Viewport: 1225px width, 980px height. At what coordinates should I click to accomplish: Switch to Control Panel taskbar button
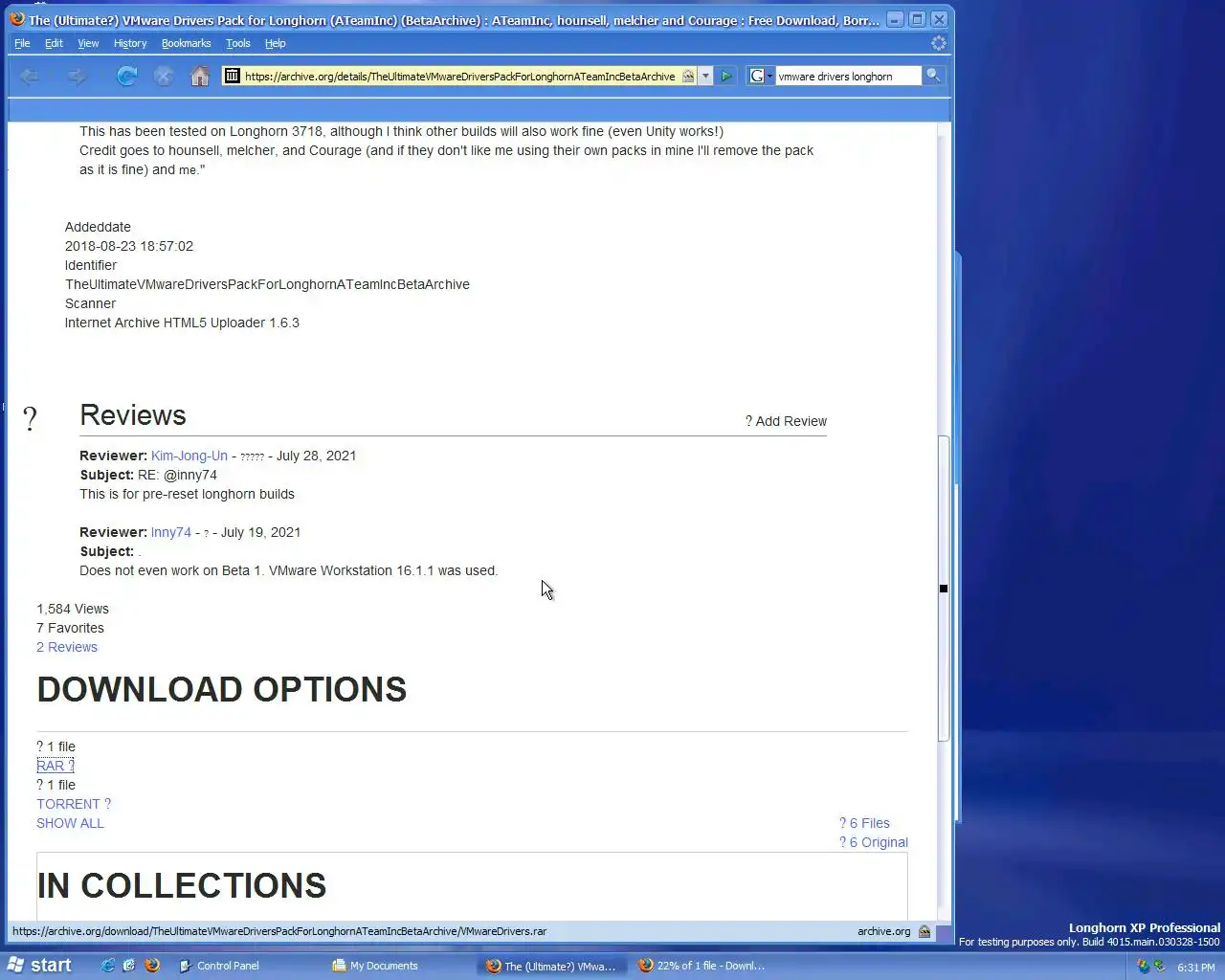coord(247,966)
